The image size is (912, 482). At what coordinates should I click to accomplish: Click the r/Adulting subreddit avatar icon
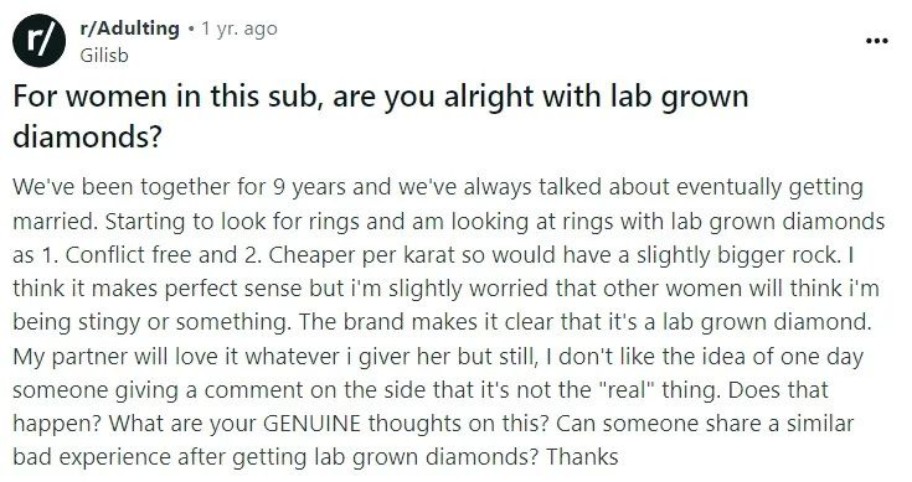point(38,41)
